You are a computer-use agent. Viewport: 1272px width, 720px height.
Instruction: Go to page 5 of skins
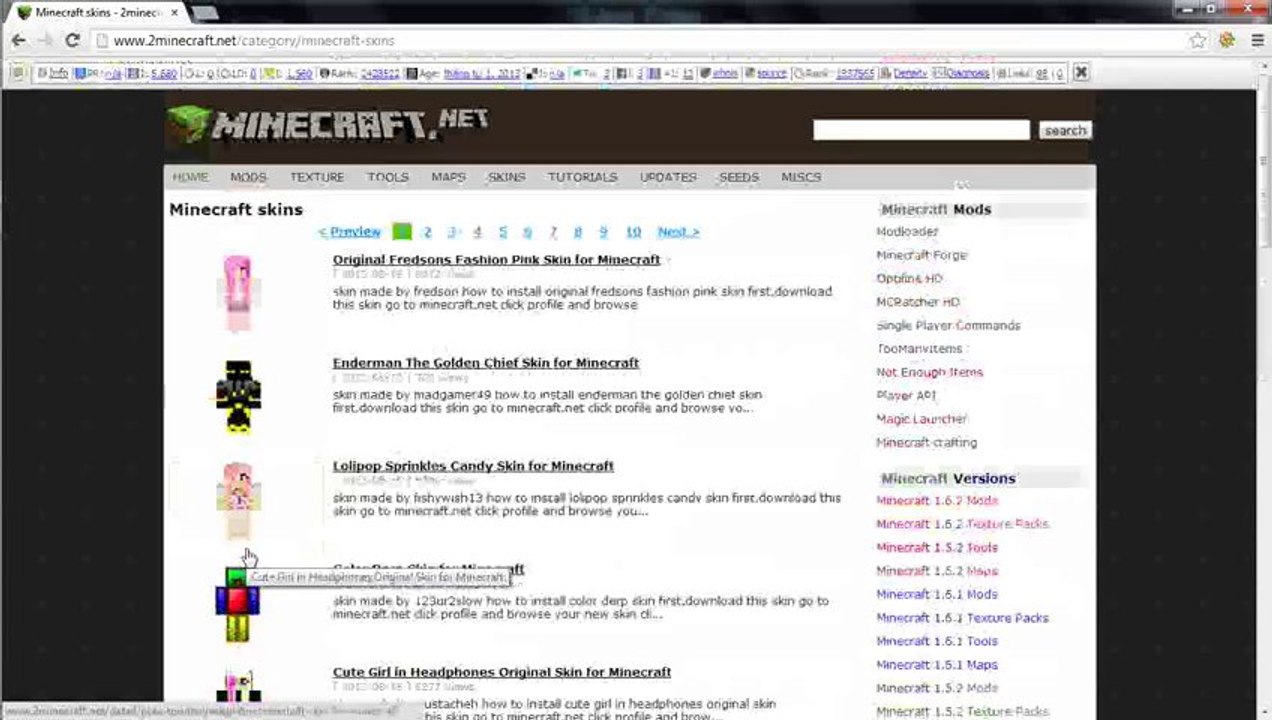coord(502,232)
